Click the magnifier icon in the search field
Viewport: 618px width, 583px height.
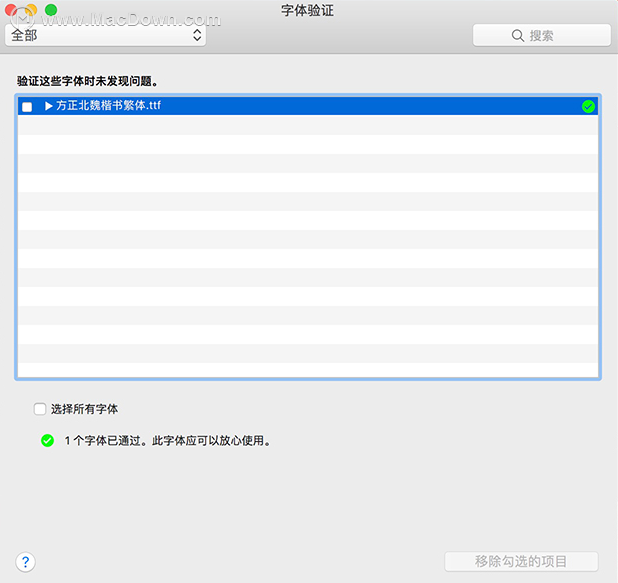click(x=517, y=35)
